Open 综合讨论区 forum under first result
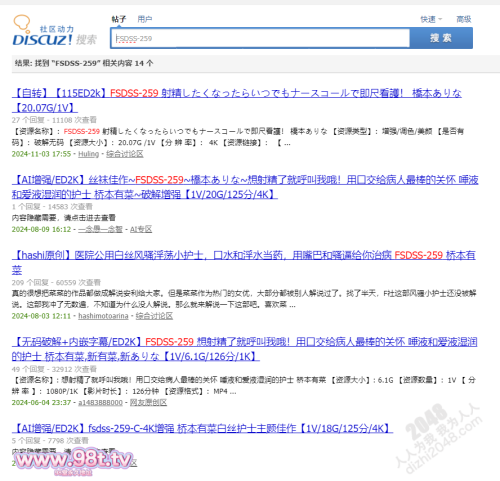The width and height of the screenshot is (500, 481). coord(125,154)
